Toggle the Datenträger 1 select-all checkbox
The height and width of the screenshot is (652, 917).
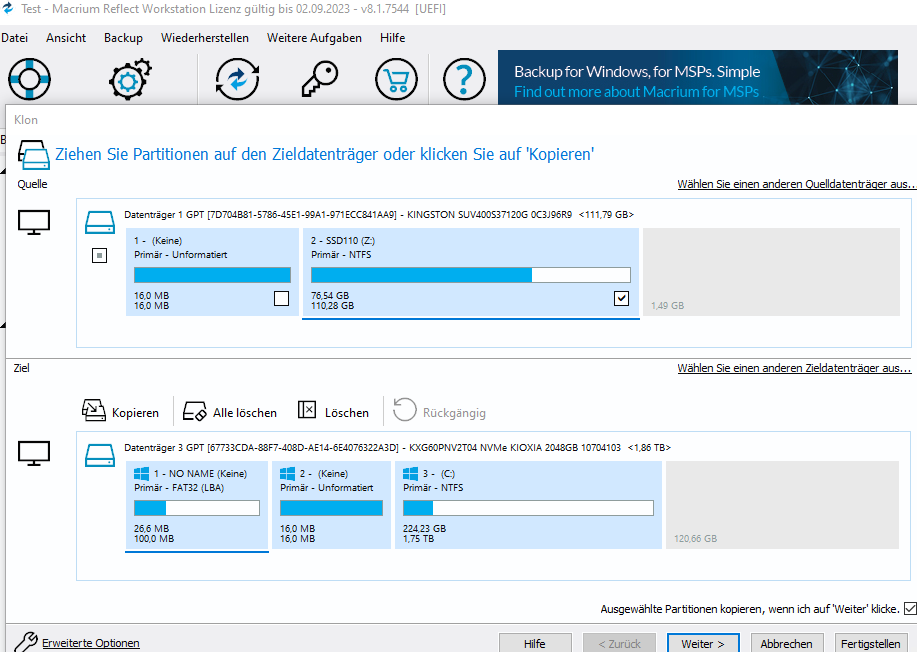(x=99, y=256)
